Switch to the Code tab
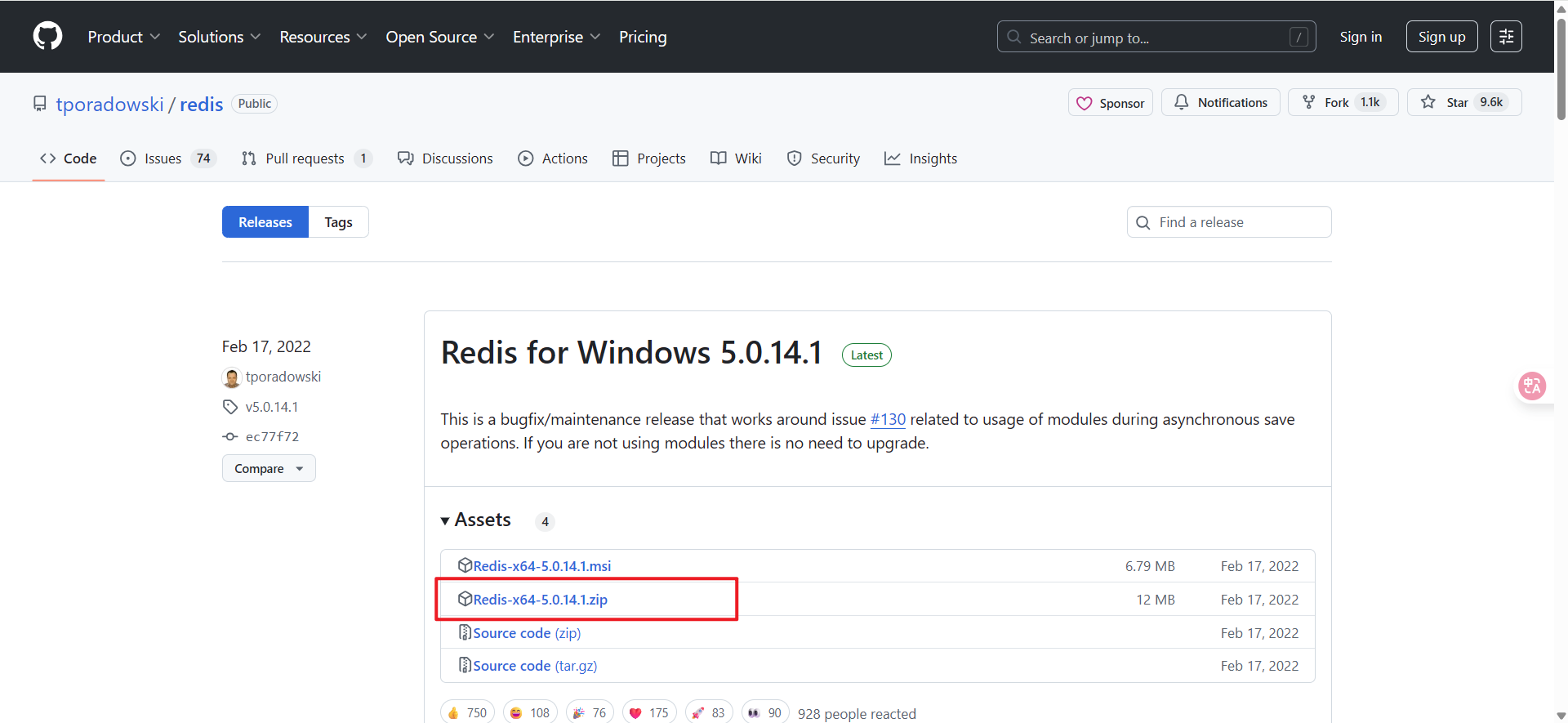 [x=69, y=158]
